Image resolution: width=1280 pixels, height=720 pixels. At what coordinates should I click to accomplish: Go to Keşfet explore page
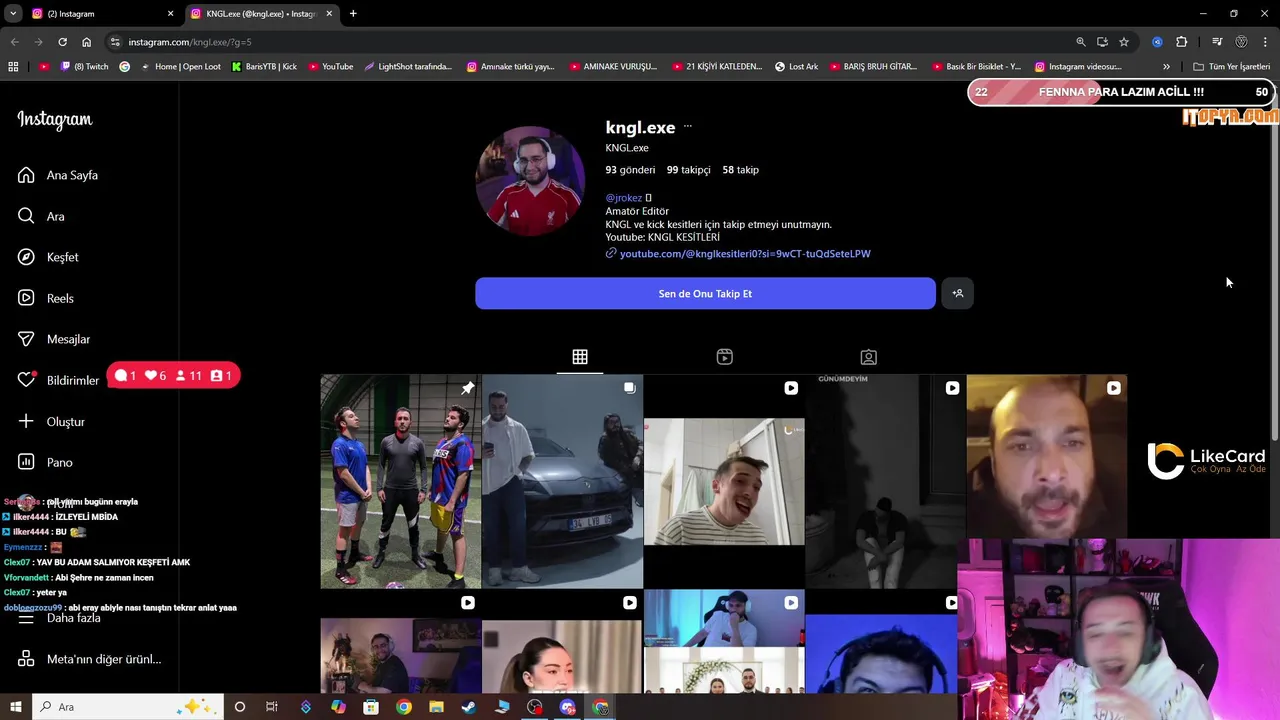coord(48,257)
